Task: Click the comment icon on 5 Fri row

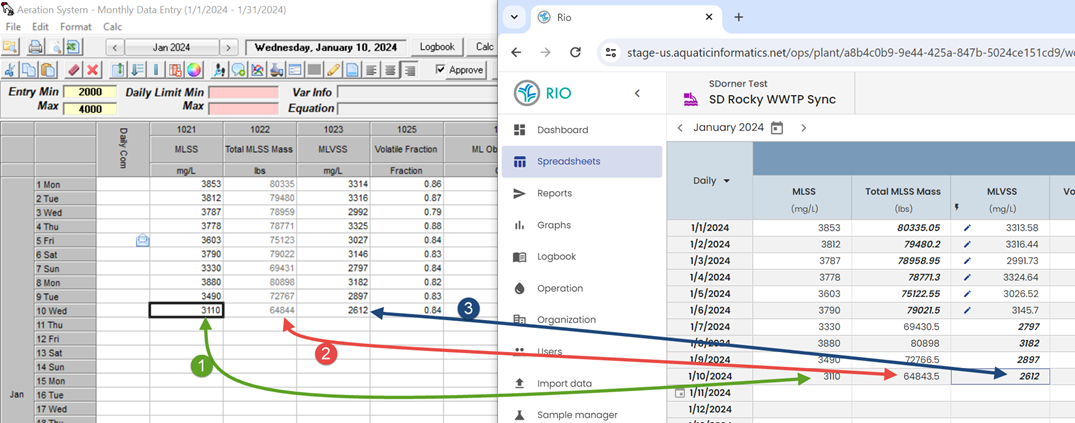Action: tap(143, 240)
